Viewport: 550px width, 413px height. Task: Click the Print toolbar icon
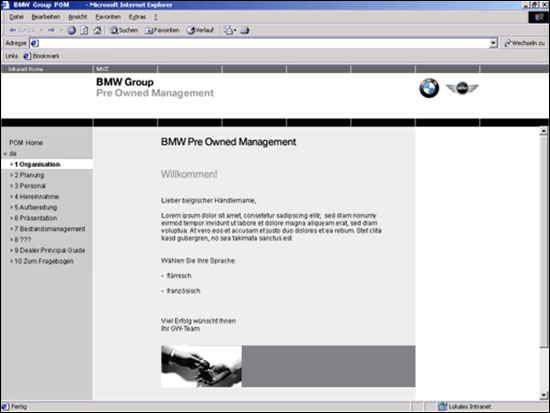(245, 30)
